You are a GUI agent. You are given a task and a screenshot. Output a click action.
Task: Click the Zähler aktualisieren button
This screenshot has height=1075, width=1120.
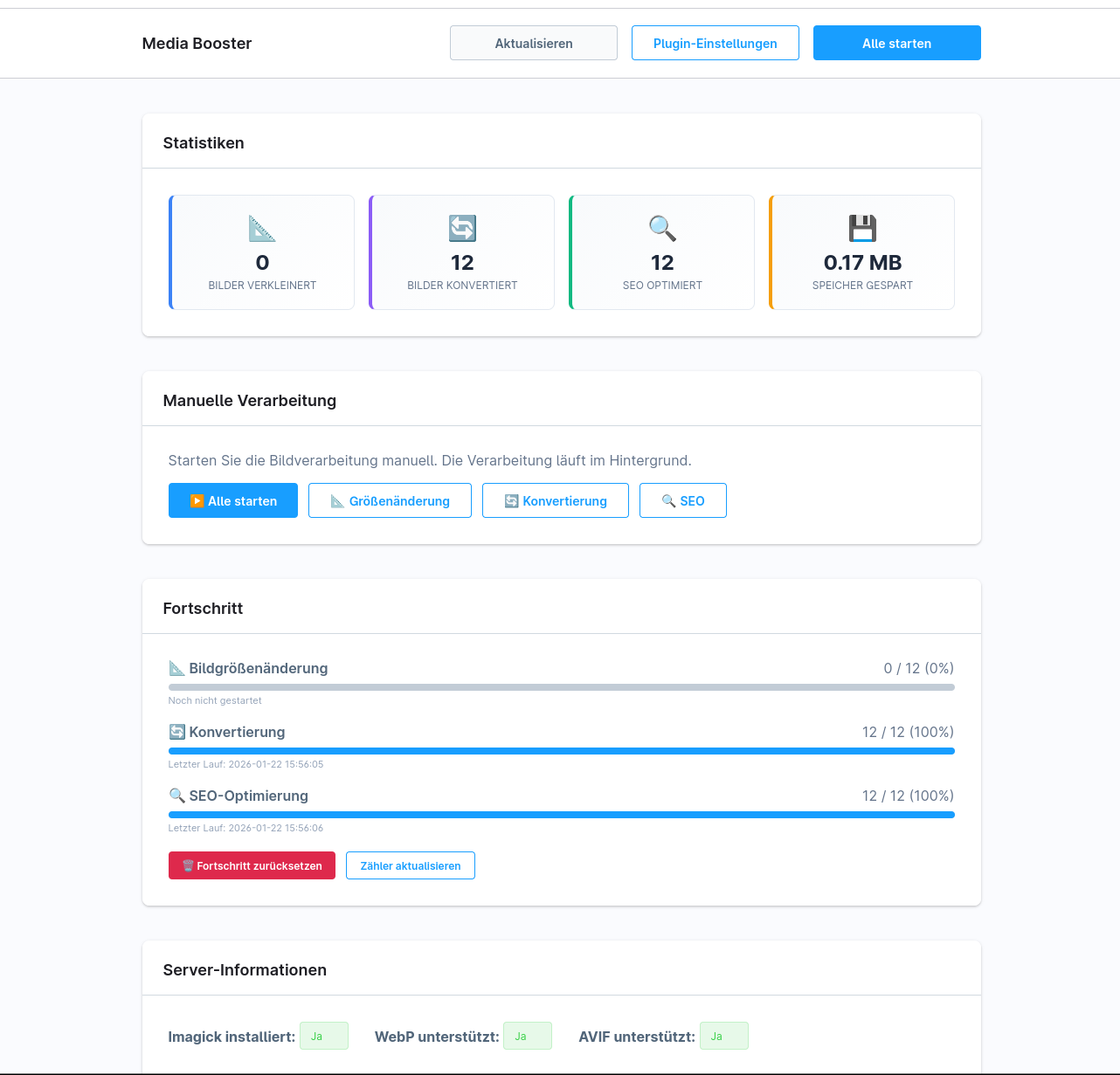410,865
